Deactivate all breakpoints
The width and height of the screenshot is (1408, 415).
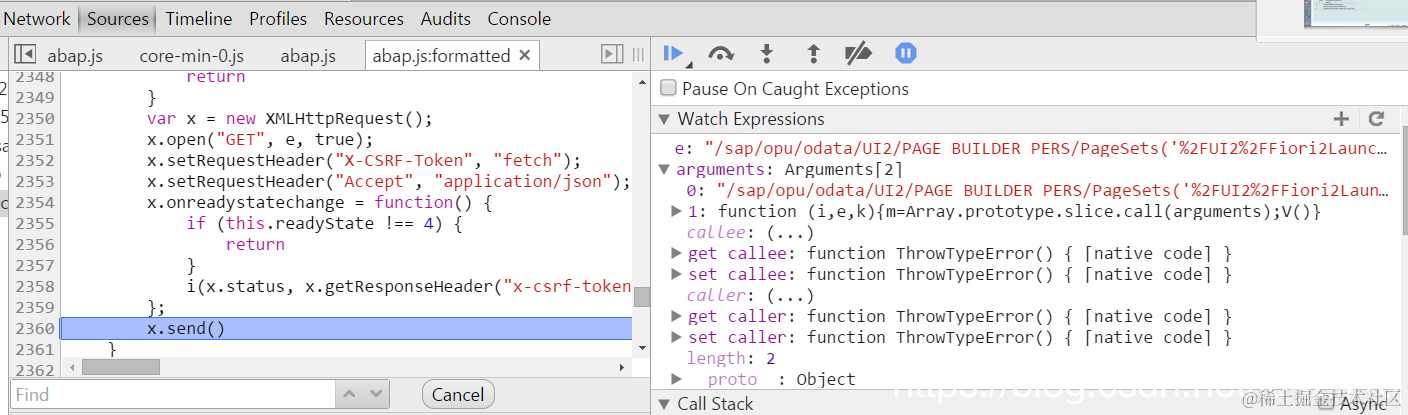pos(859,53)
